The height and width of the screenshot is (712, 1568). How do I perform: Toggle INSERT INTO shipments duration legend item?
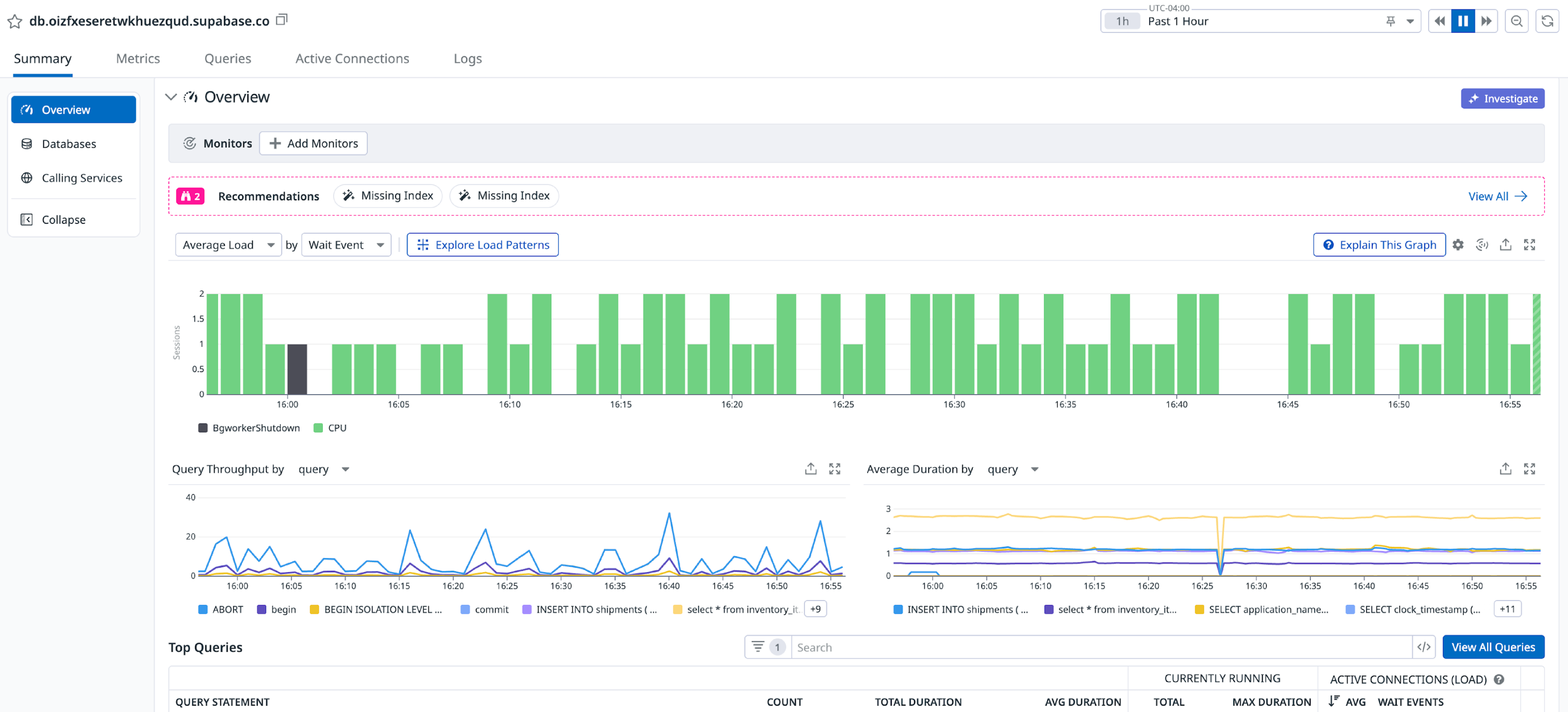click(x=961, y=609)
